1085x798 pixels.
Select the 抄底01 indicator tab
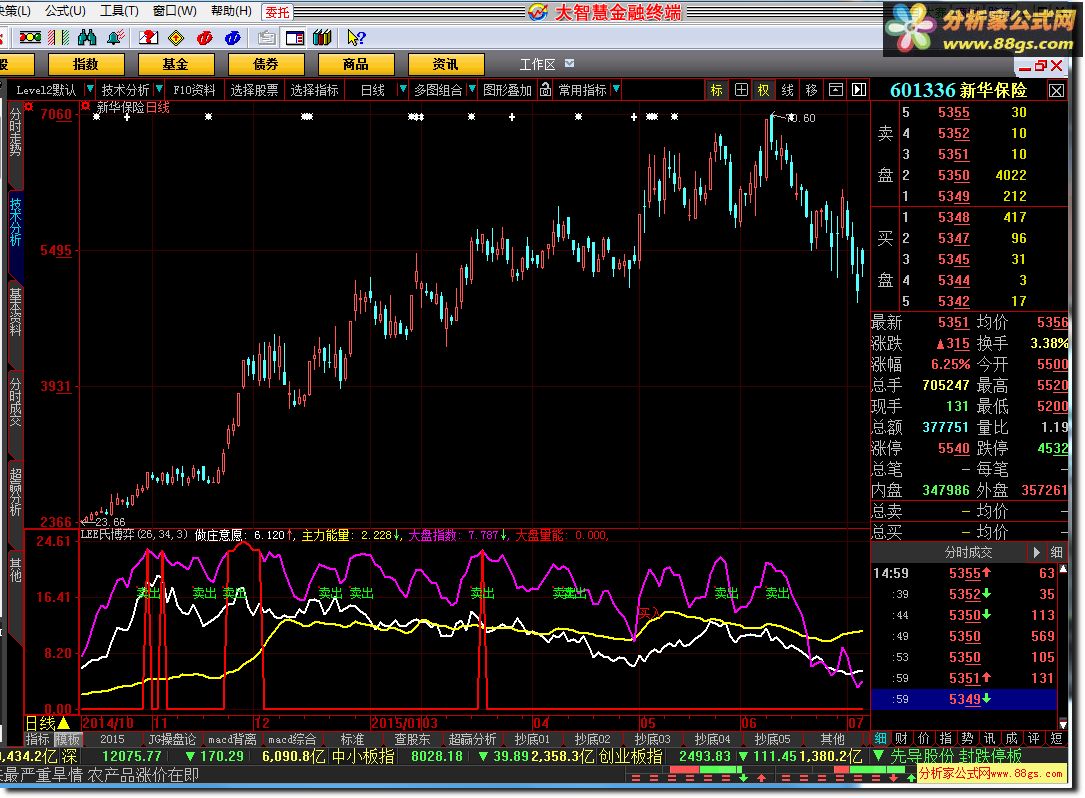click(x=532, y=739)
